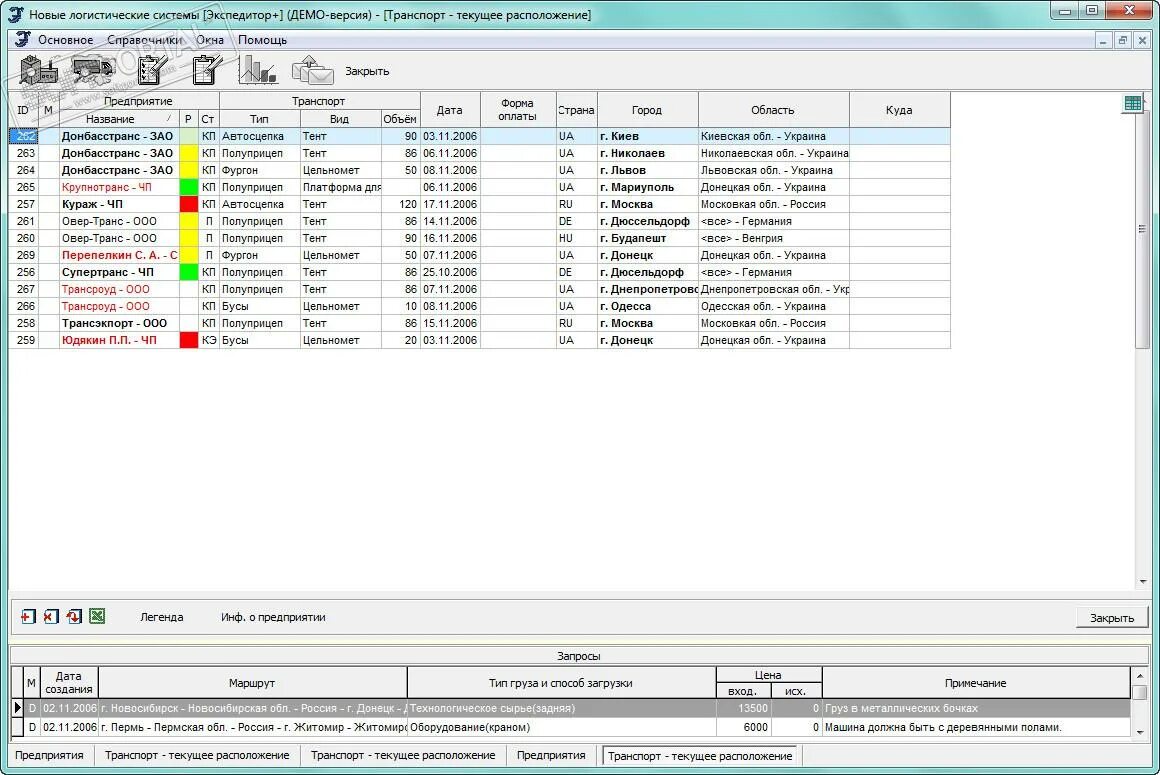Image resolution: width=1160 pixels, height=775 pixels.
Task: Click the Страна column header
Action: pos(576,110)
